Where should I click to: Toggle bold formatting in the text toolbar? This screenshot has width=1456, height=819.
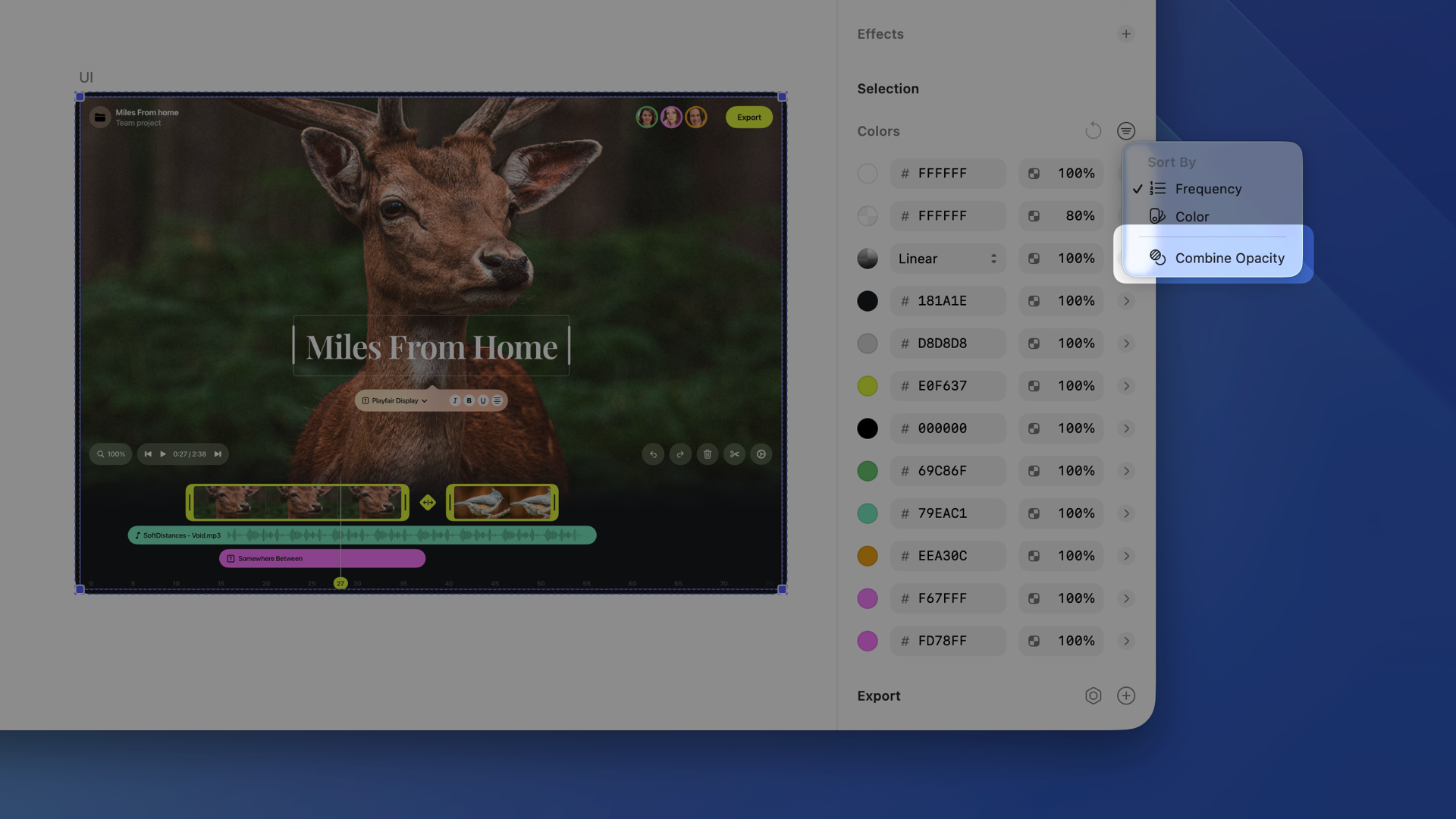469,400
